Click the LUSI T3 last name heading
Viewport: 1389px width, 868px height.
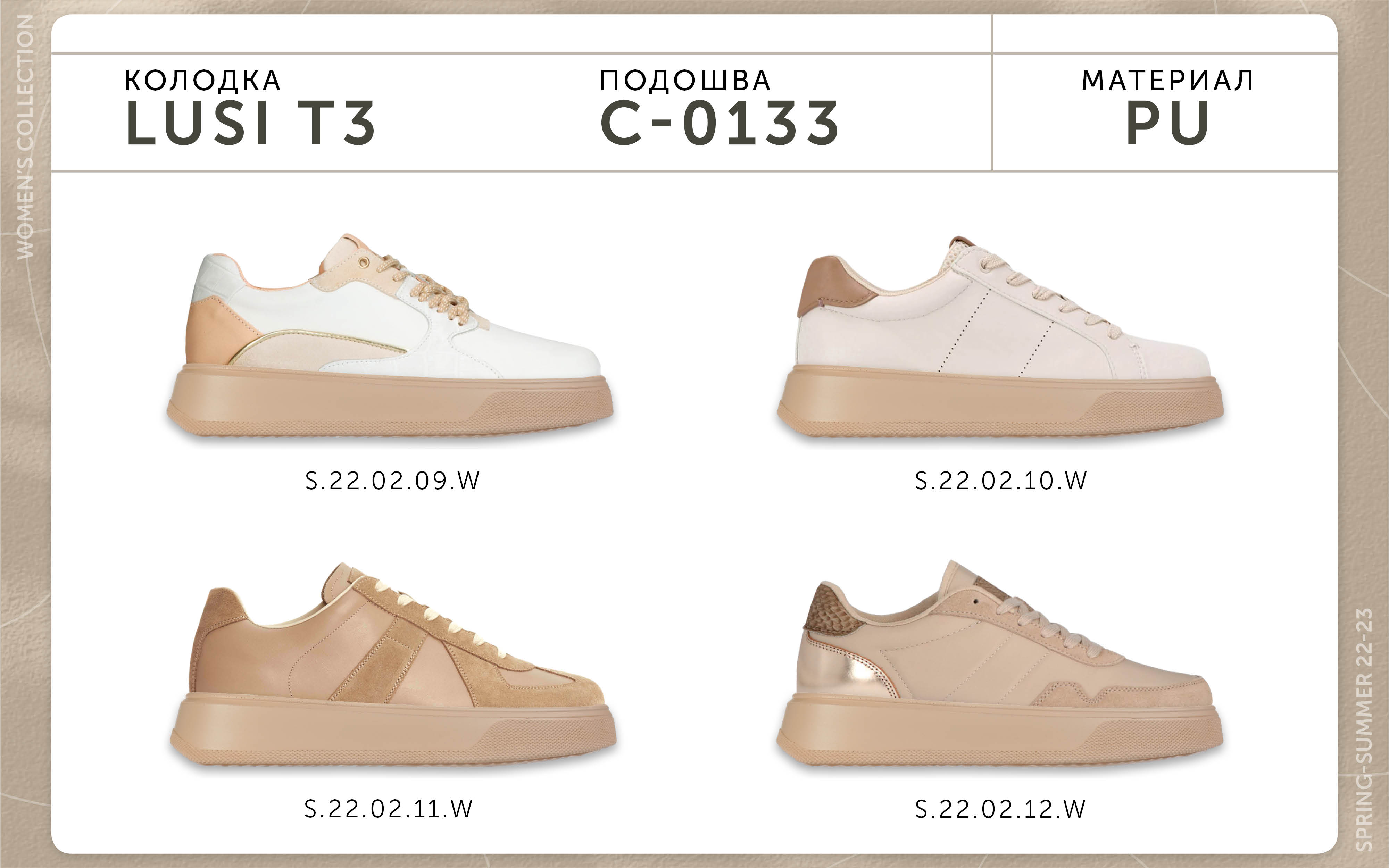[x=250, y=122]
